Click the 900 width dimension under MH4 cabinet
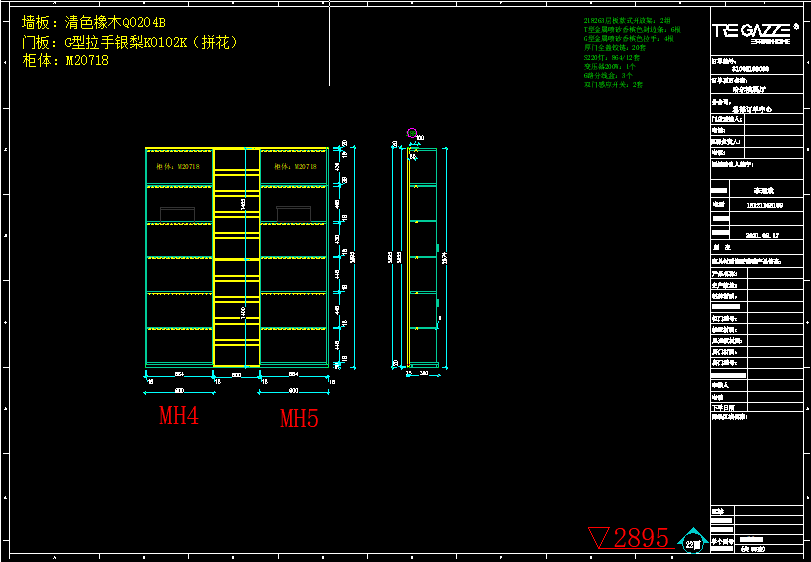This screenshot has width=811, height=562. pos(180,388)
